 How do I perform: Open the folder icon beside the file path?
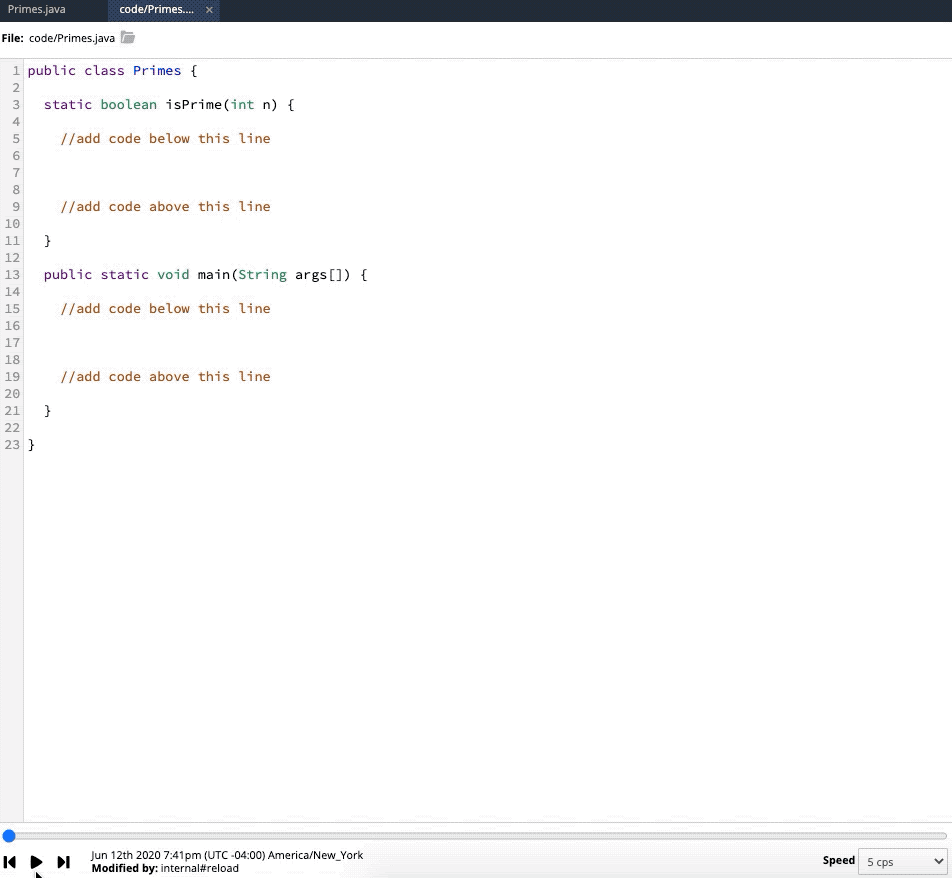tap(127, 37)
